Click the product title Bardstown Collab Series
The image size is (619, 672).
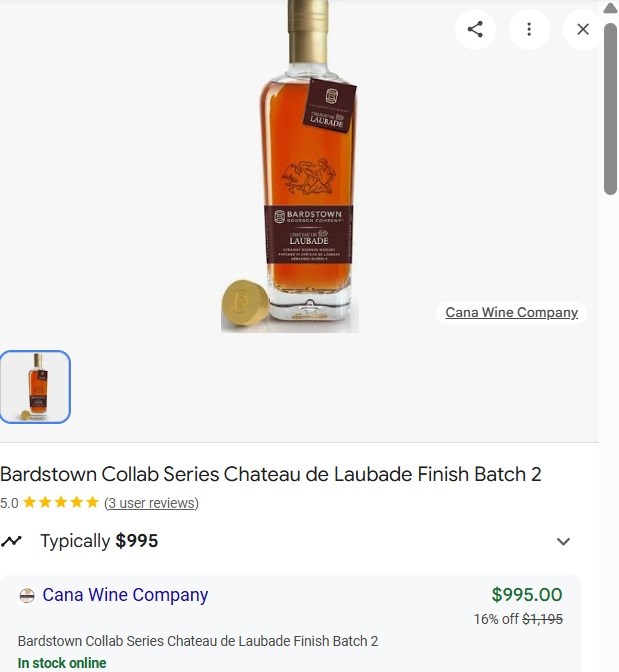(x=270, y=474)
